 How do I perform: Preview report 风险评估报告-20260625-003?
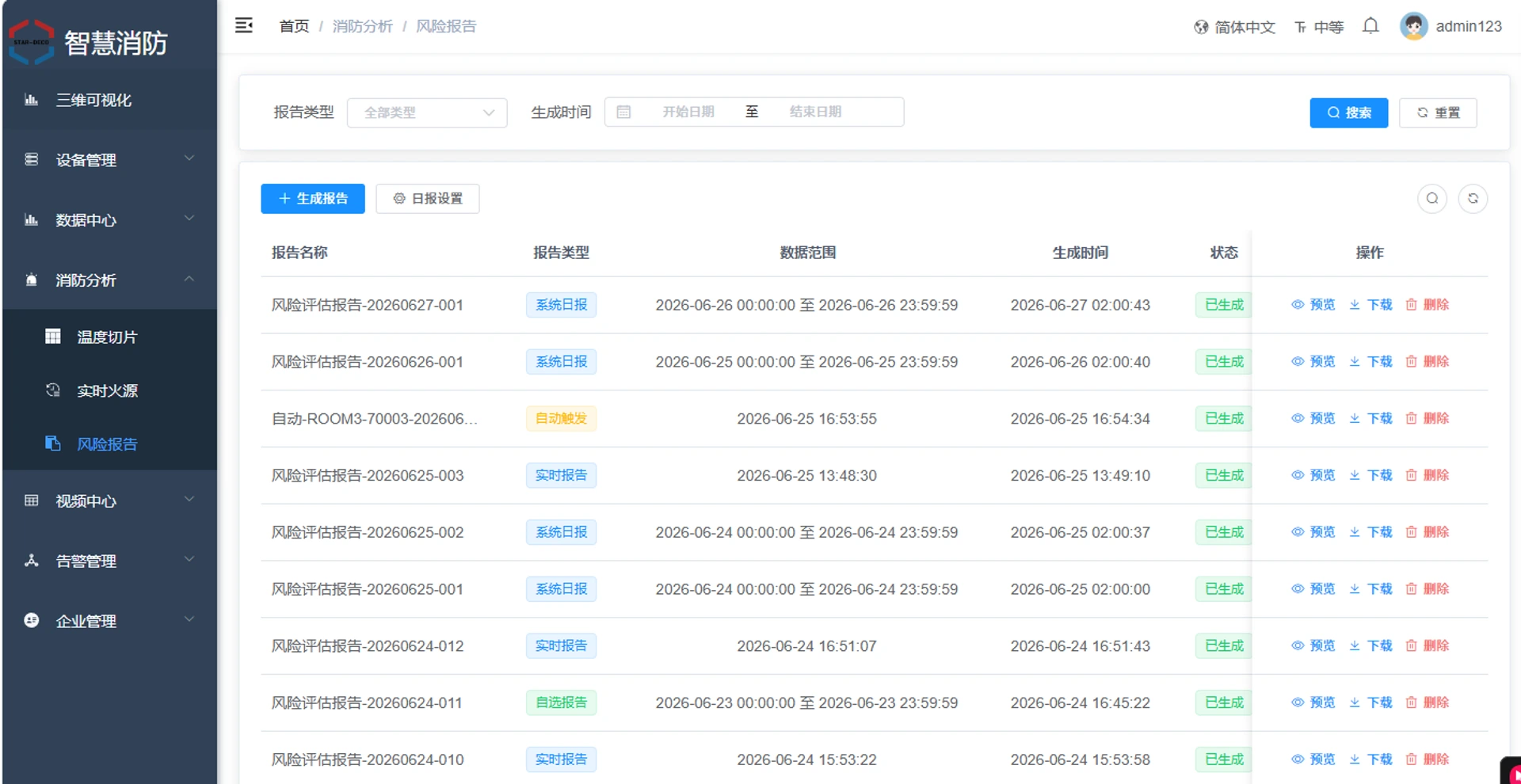[1313, 476]
